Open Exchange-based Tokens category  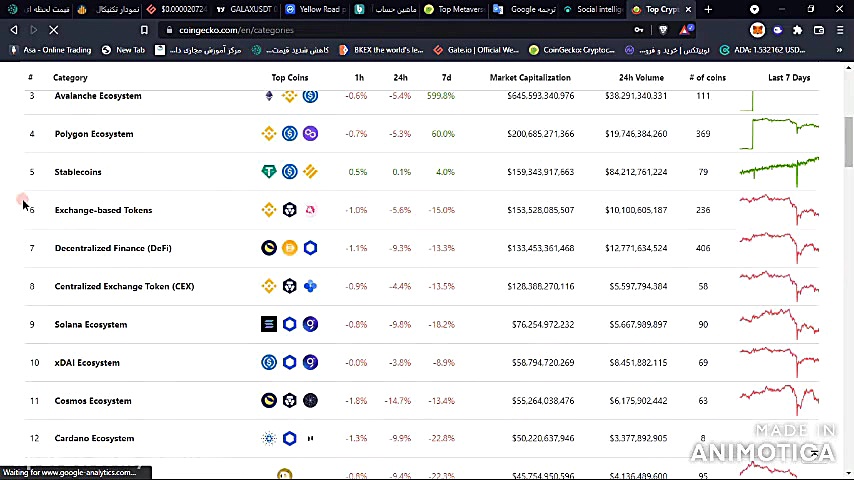(x=103, y=210)
